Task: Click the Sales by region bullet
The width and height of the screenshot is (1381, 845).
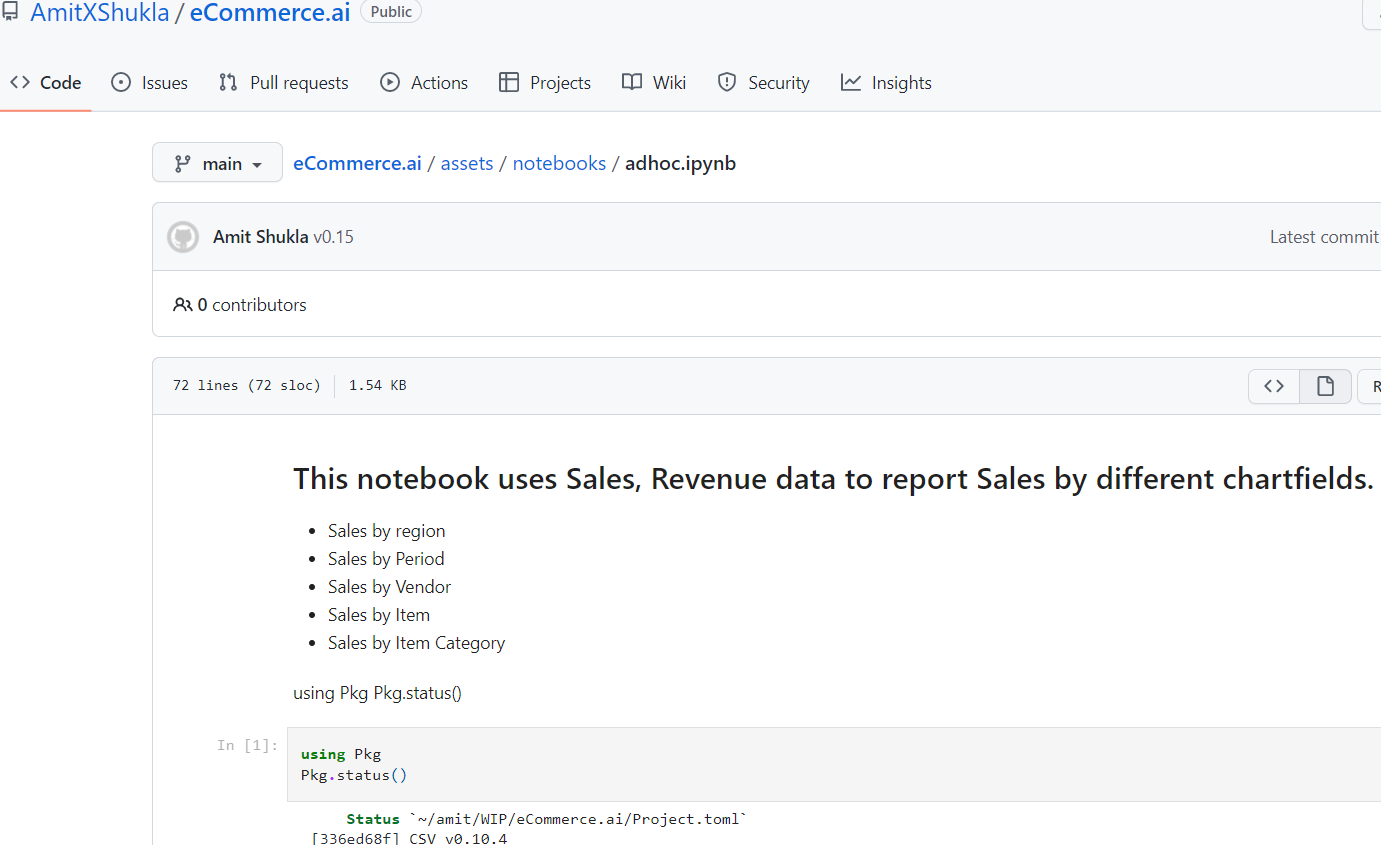Action: pos(387,531)
